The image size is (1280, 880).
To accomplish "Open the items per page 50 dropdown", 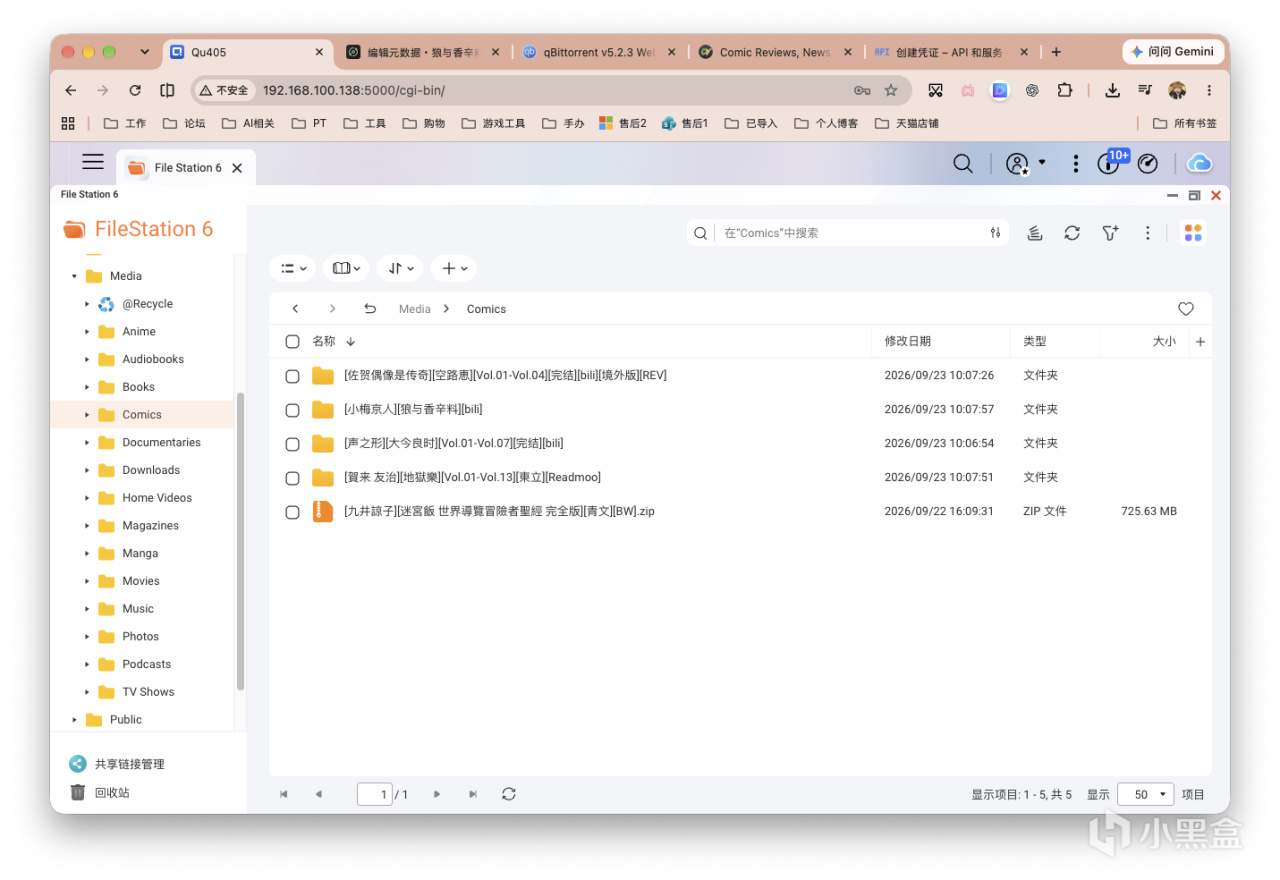I will (x=1145, y=794).
